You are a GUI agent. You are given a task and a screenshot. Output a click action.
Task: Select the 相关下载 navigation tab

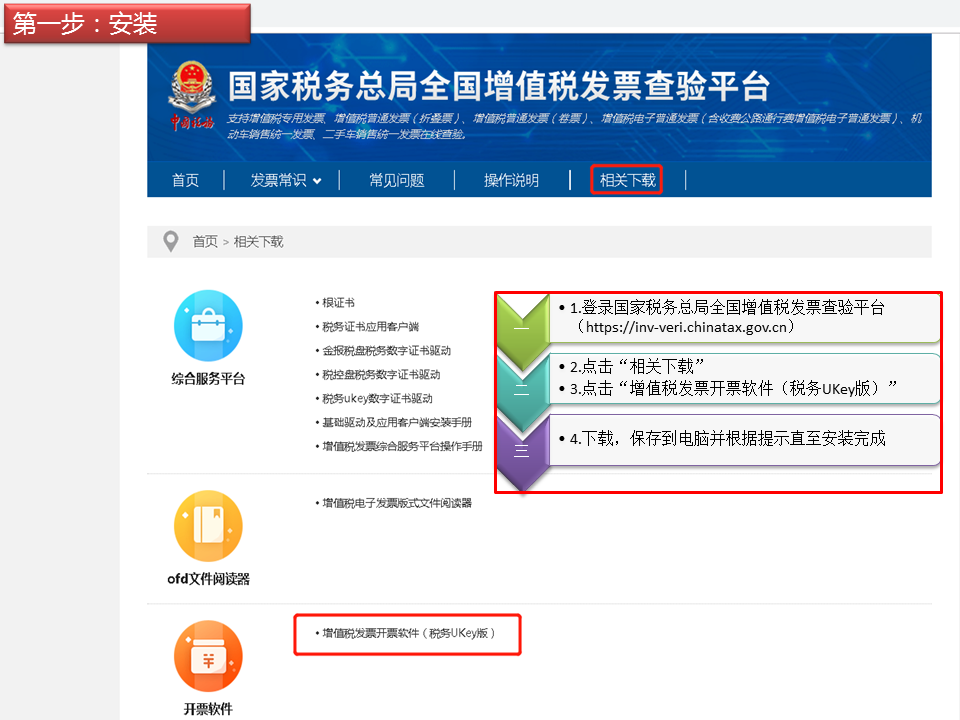click(x=627, y=180)
